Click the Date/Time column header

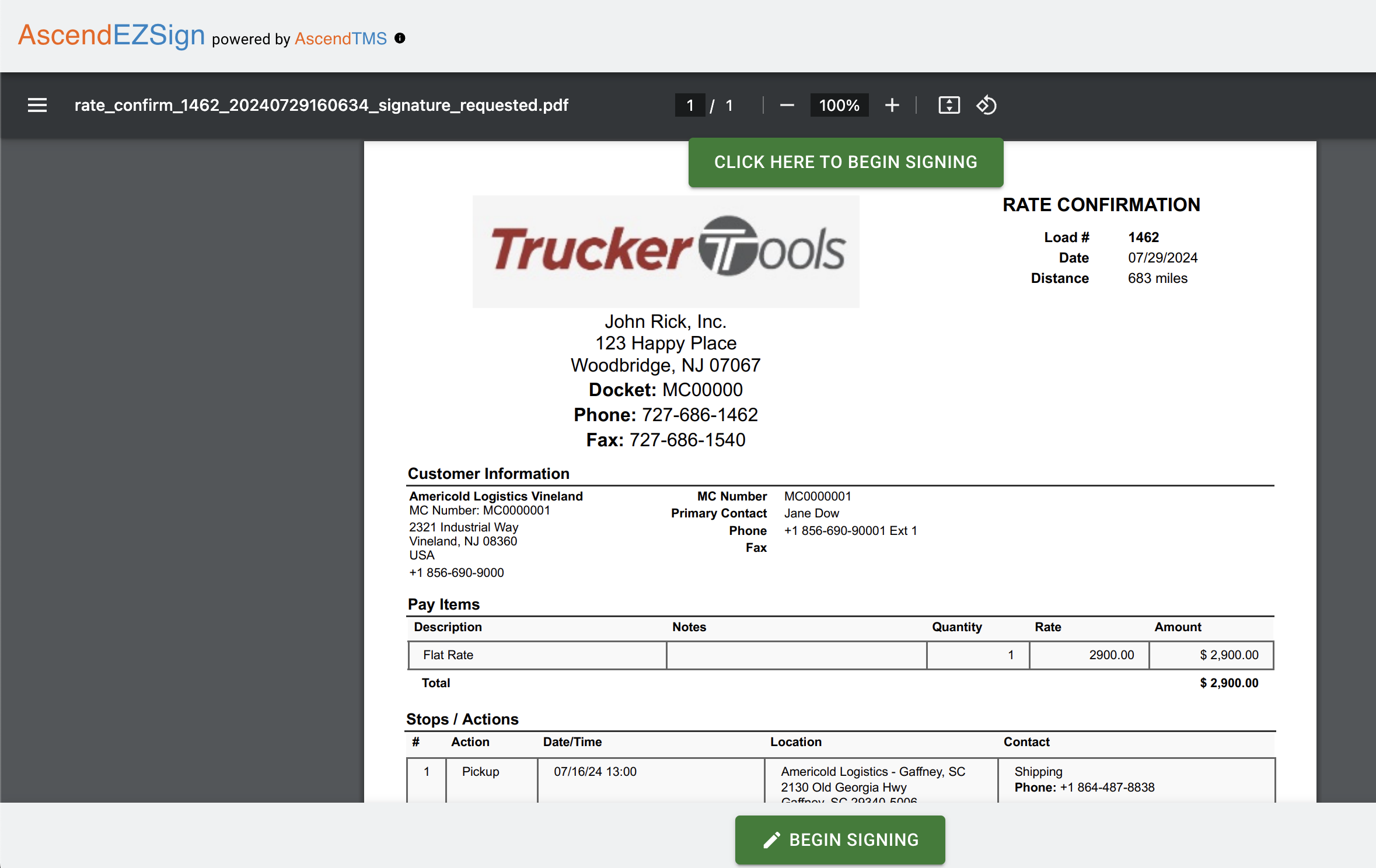pyautogui.click(x=572, y=742)
